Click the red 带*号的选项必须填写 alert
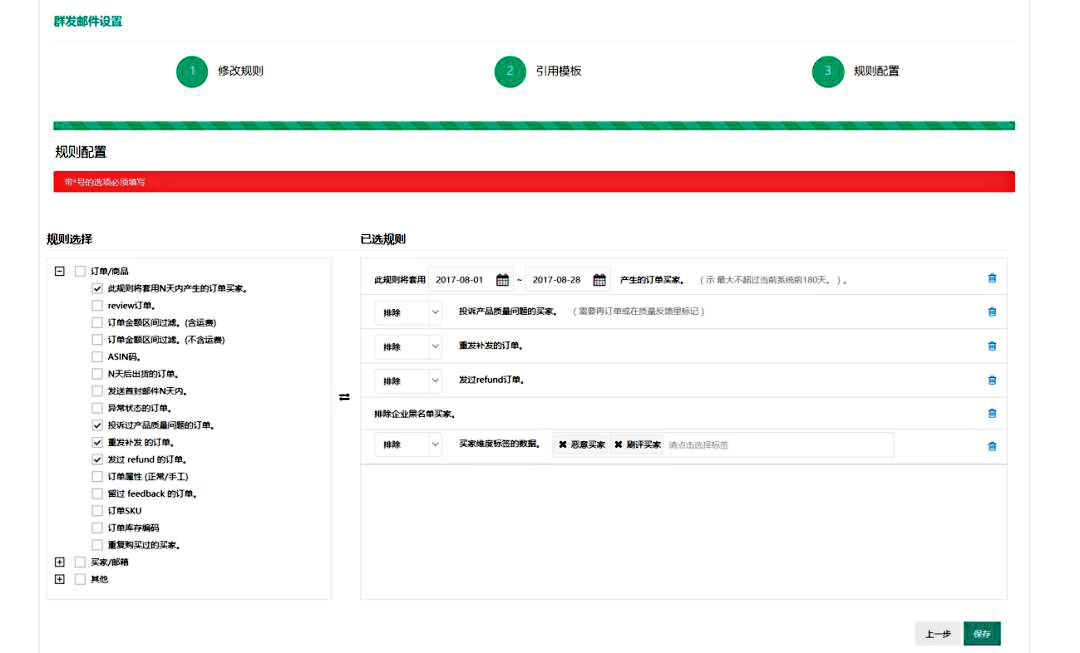Screen dimensions: 1080x653 coord(534,182)
